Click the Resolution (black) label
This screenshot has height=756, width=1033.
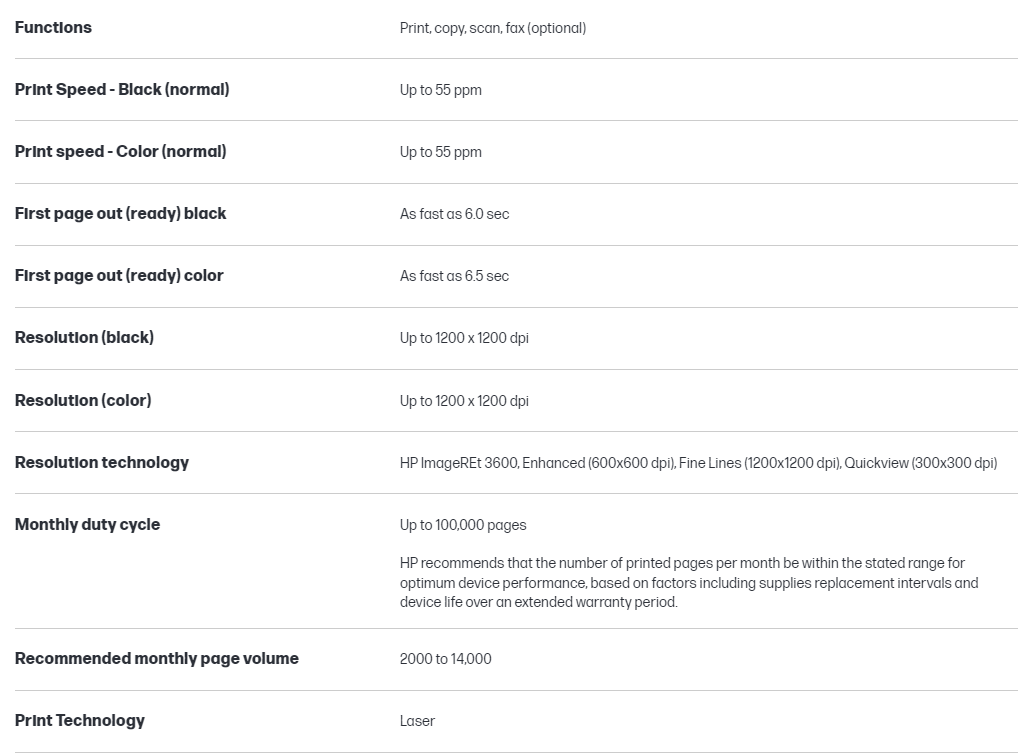84,338
